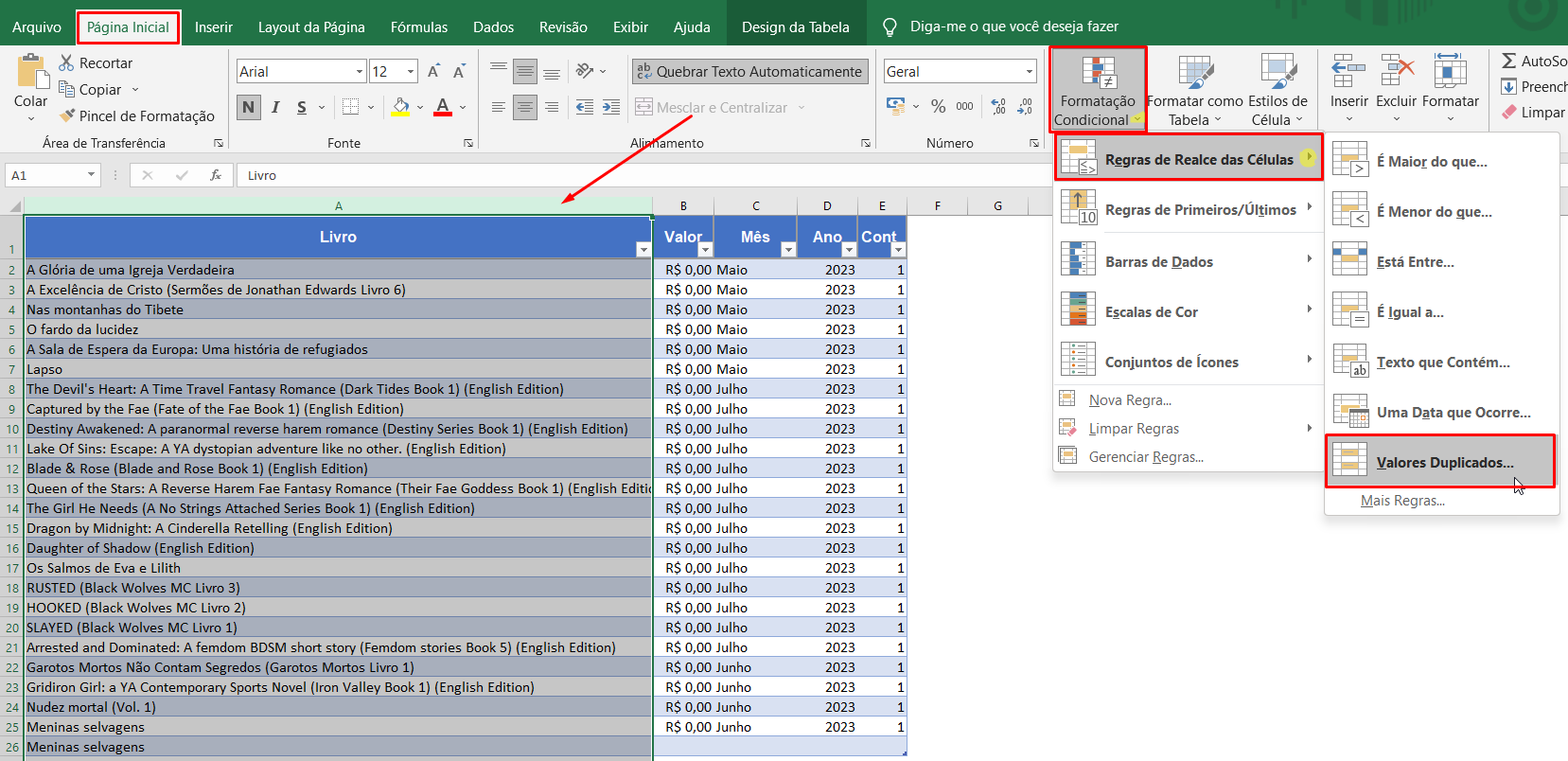Click Excluir cells button

click(1397, 90)
